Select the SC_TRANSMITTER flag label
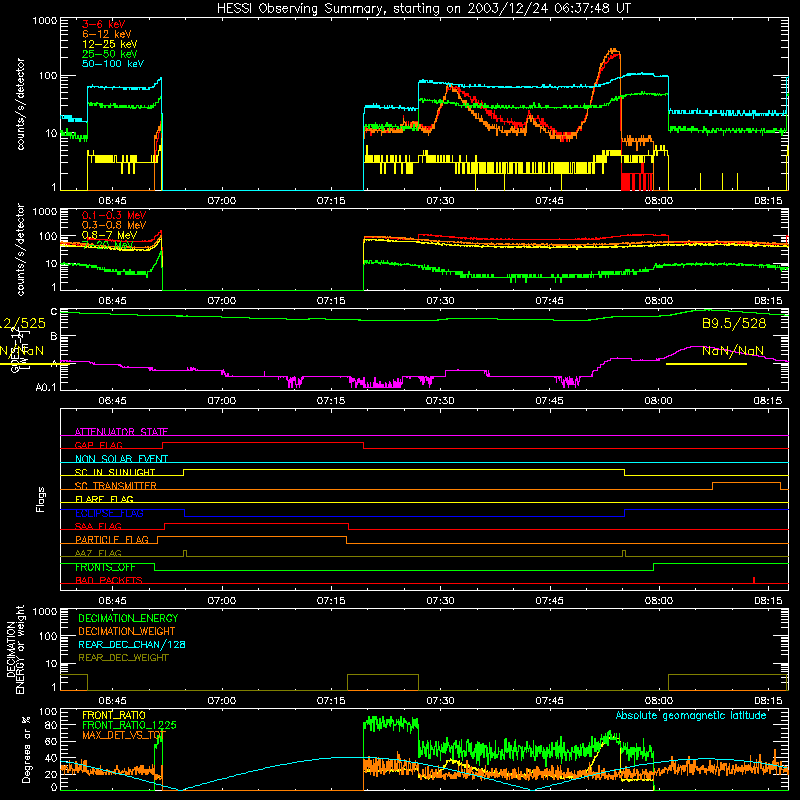Viewport: 800px width, 800px height. coord(116,486)
